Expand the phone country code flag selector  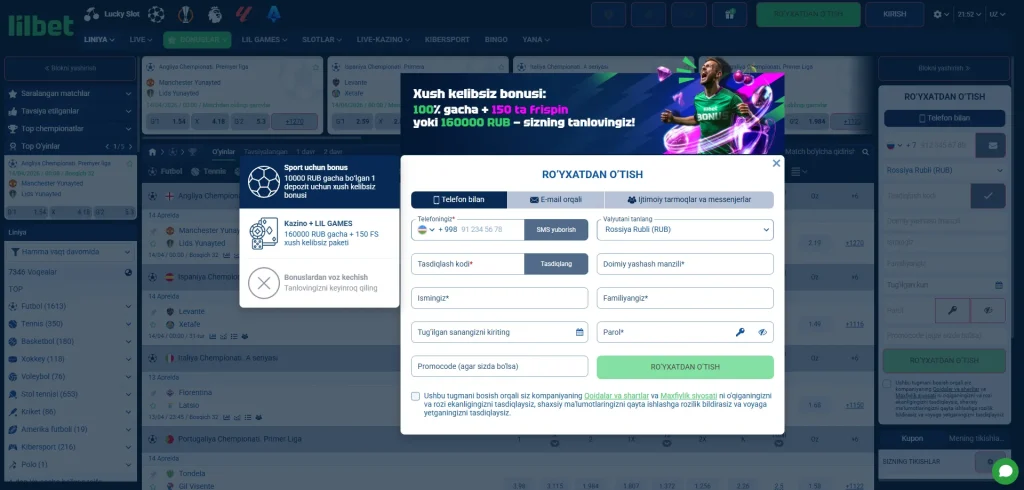click(424, 230)
